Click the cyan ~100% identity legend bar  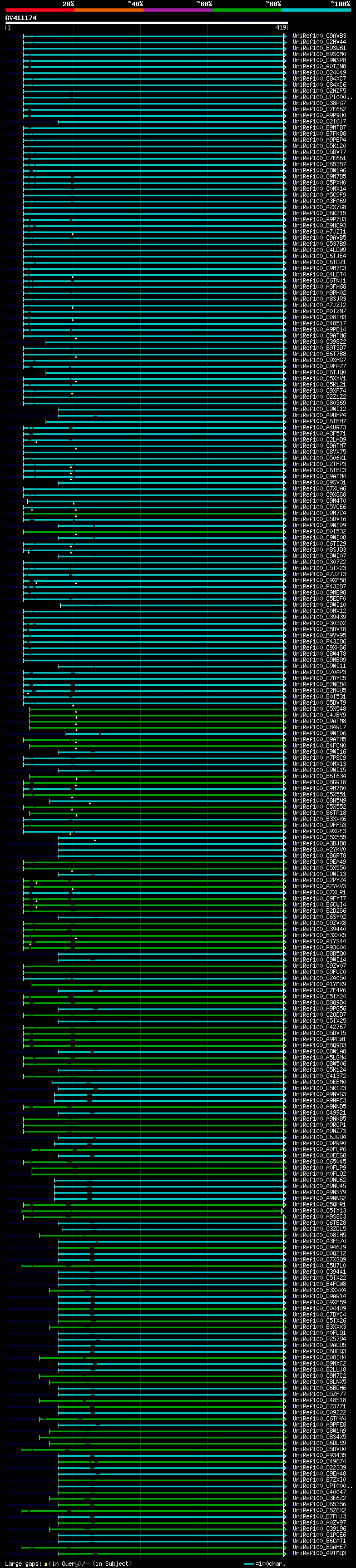pyautogui.click(x=316, y=10)
